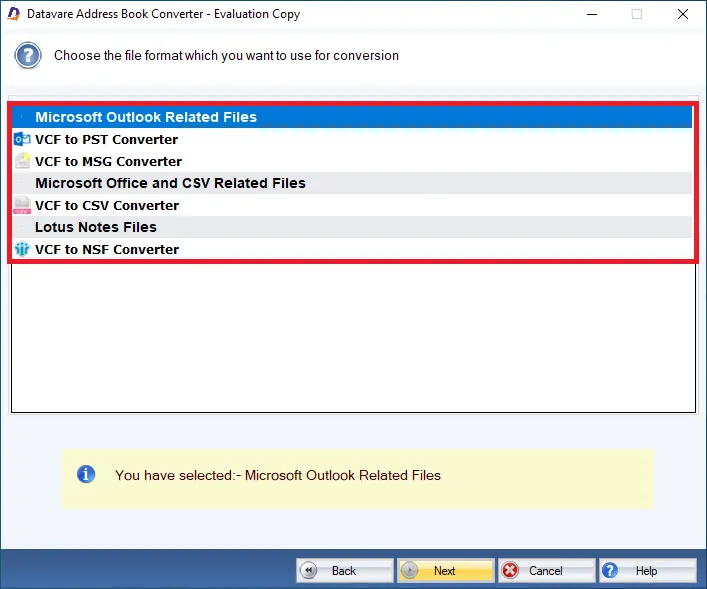707x589 pixels.
Task: Click the CSV icon beside VCF to CSV
Action: [22, 205]
